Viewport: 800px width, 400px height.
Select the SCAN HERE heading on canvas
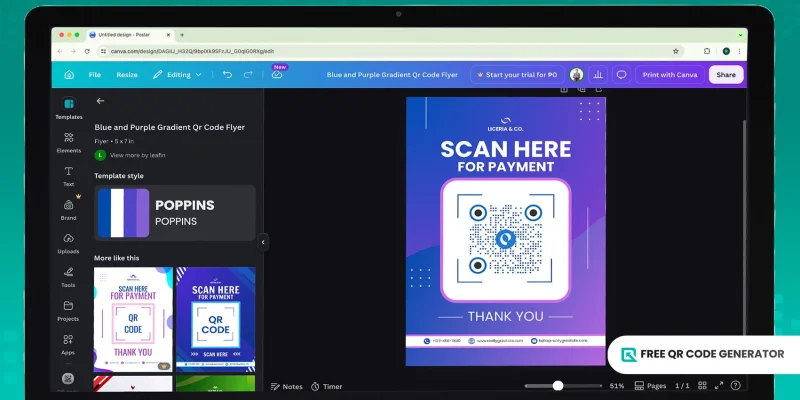point(506,149)
